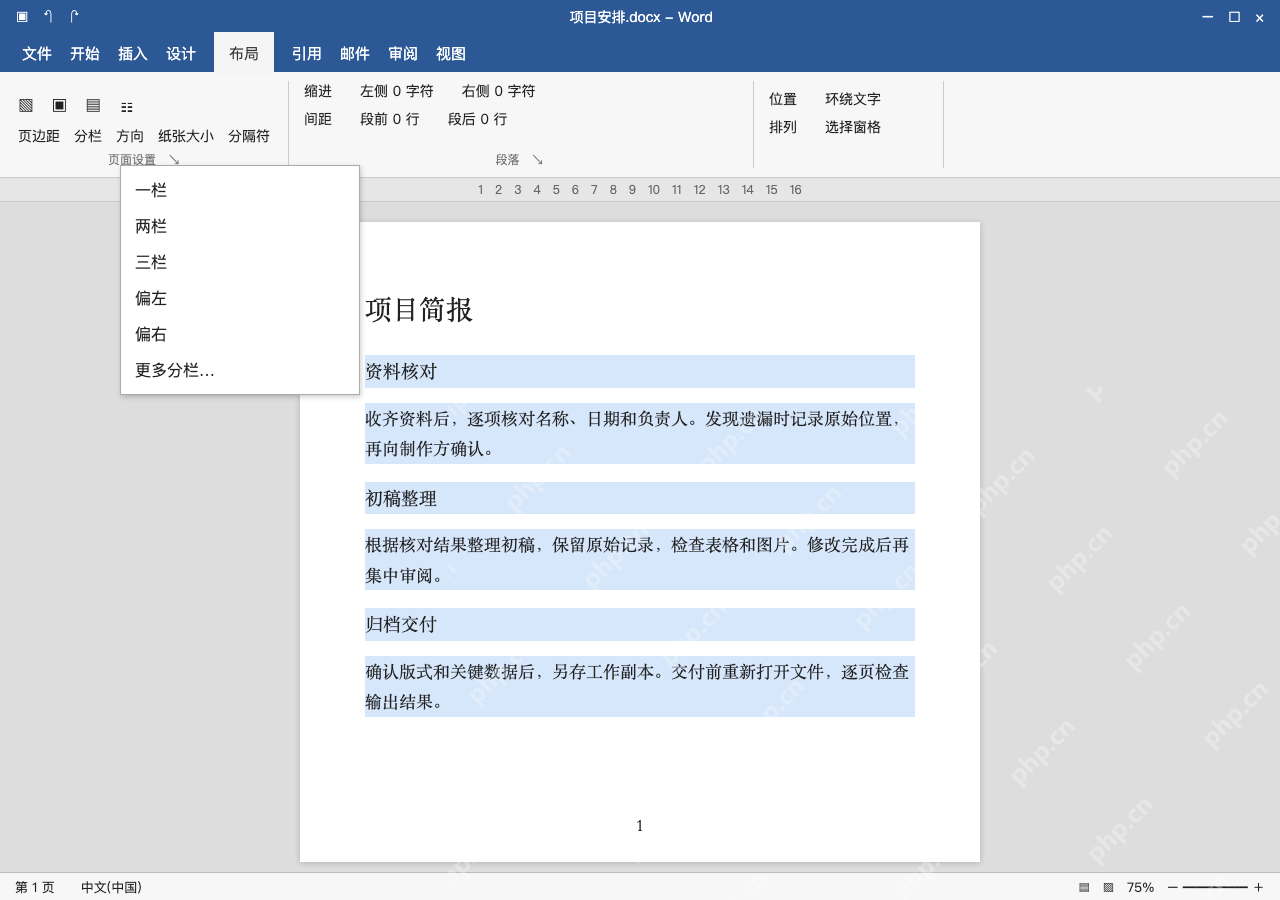Viewport: 1280px width, 900px height.
Task: Switch to the 邮件 tab
Action: pyautogui.click(x=355, y=54)
